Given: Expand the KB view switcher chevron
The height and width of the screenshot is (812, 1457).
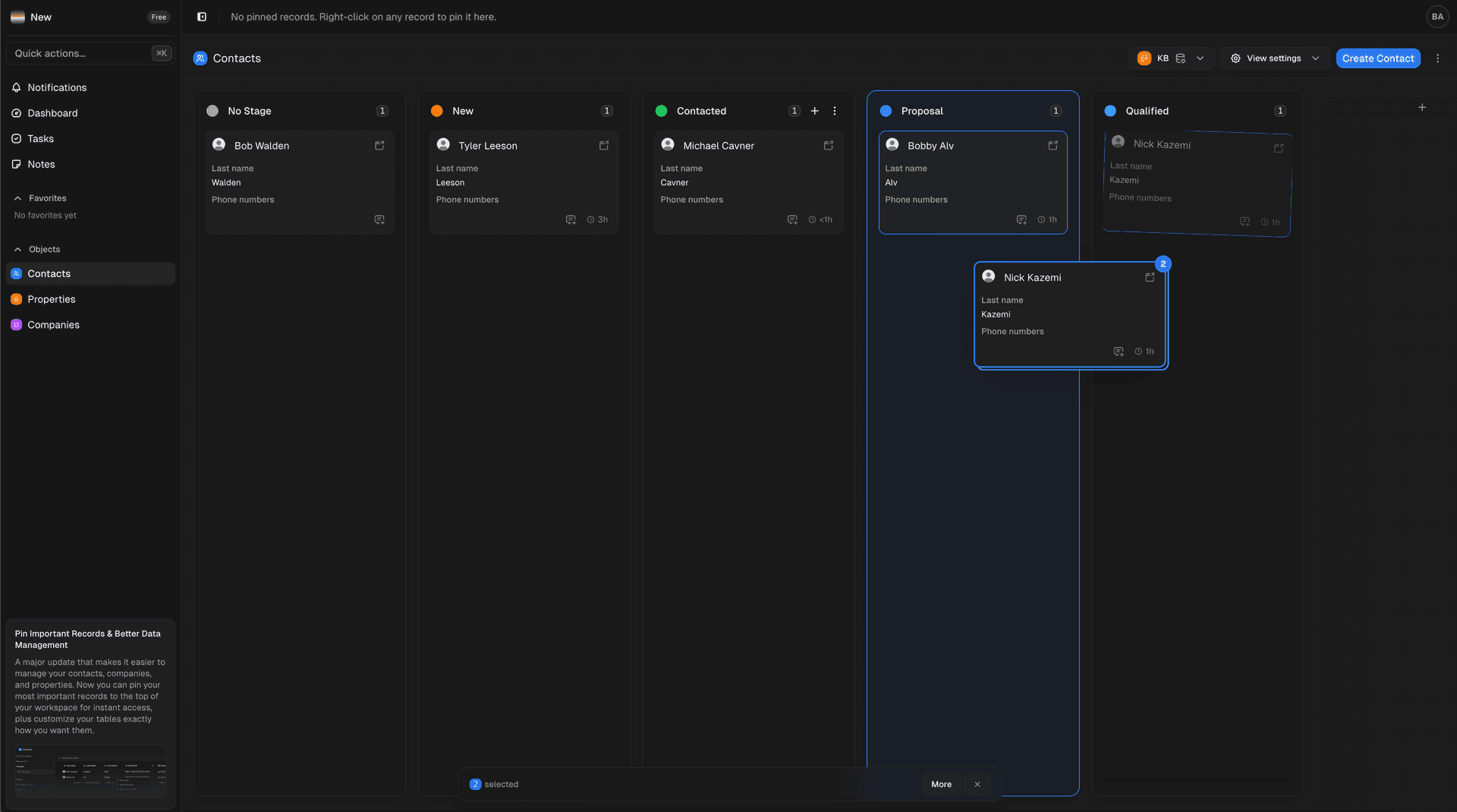Looking at the screenshot, I should 1199,58.
